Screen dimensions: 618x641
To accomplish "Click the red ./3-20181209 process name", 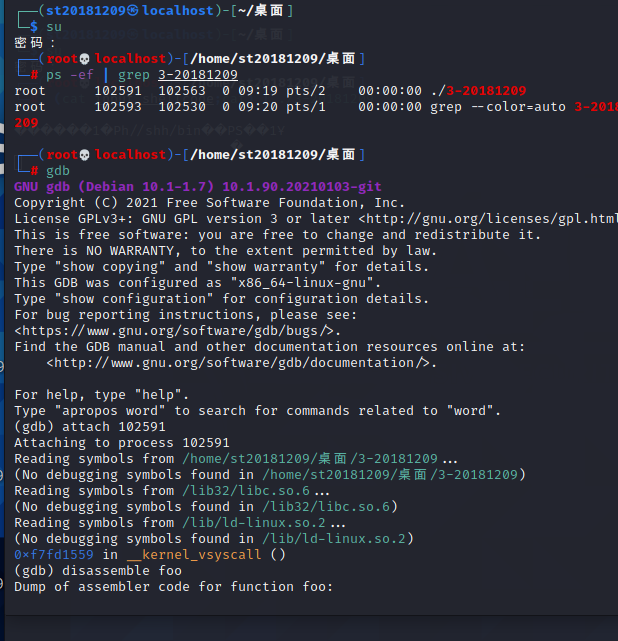I will coord(479,91).
